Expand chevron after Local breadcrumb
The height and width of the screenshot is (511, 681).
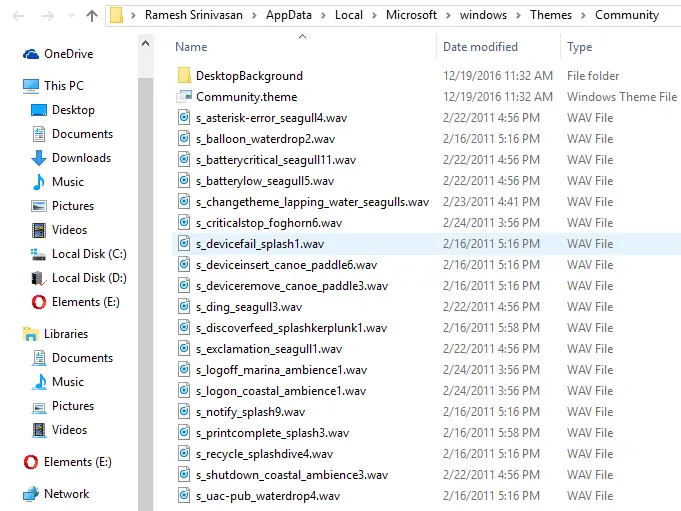[x=374, y=16]
